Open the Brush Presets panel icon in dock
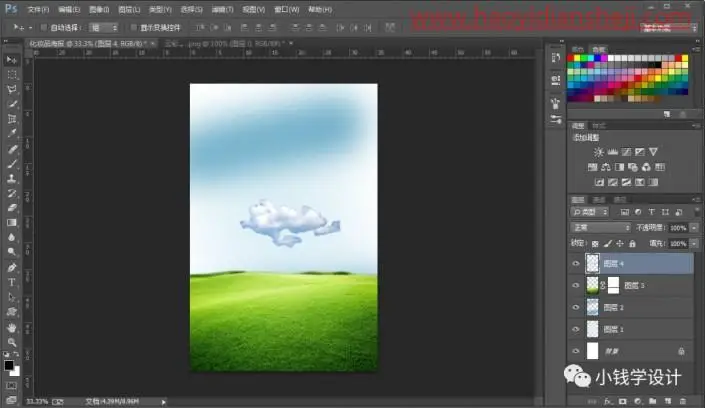This screenshot has height=408, width=705. coord(556,119)
